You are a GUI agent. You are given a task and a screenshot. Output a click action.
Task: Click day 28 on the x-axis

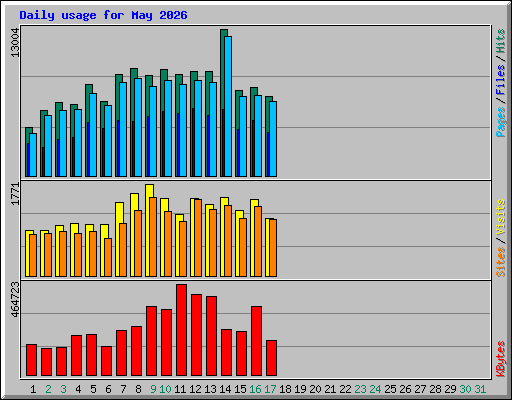[x=435, y=389]
